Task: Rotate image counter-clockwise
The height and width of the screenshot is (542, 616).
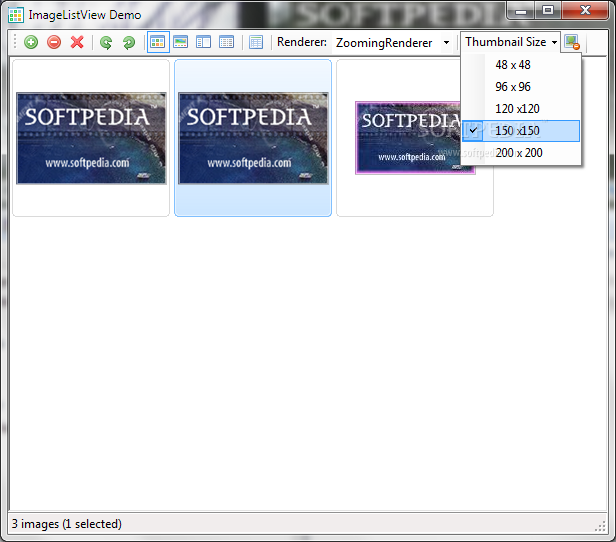Action: [x=106, y=42]
